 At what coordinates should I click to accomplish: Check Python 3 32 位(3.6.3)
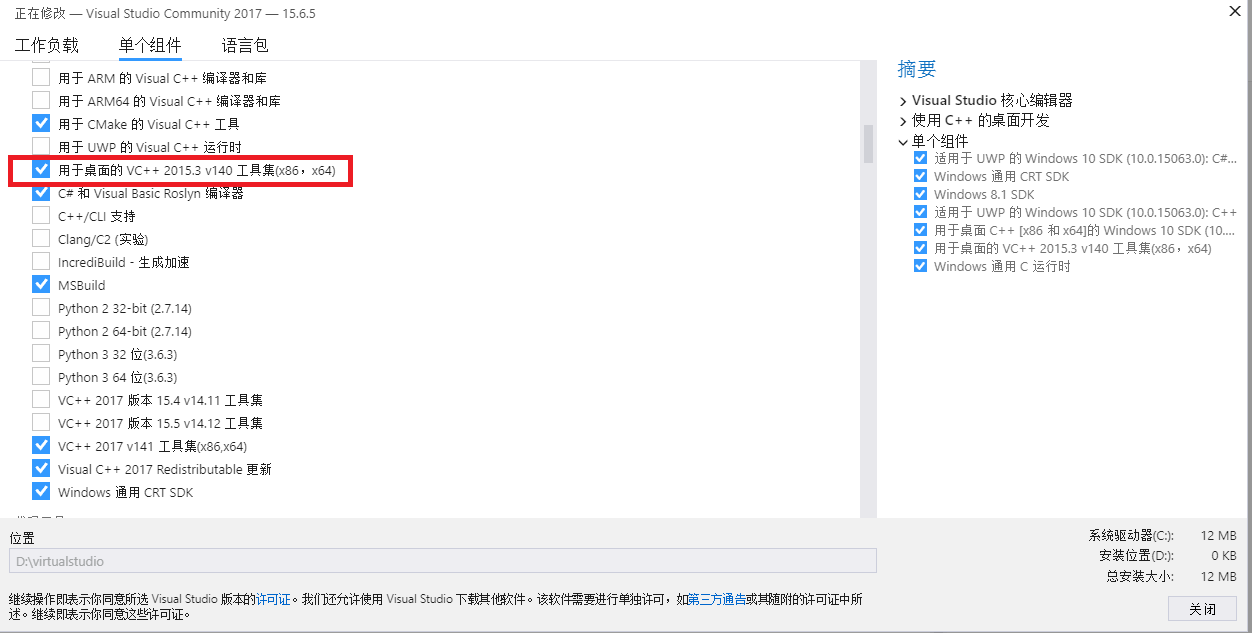(x=41, y=353)
